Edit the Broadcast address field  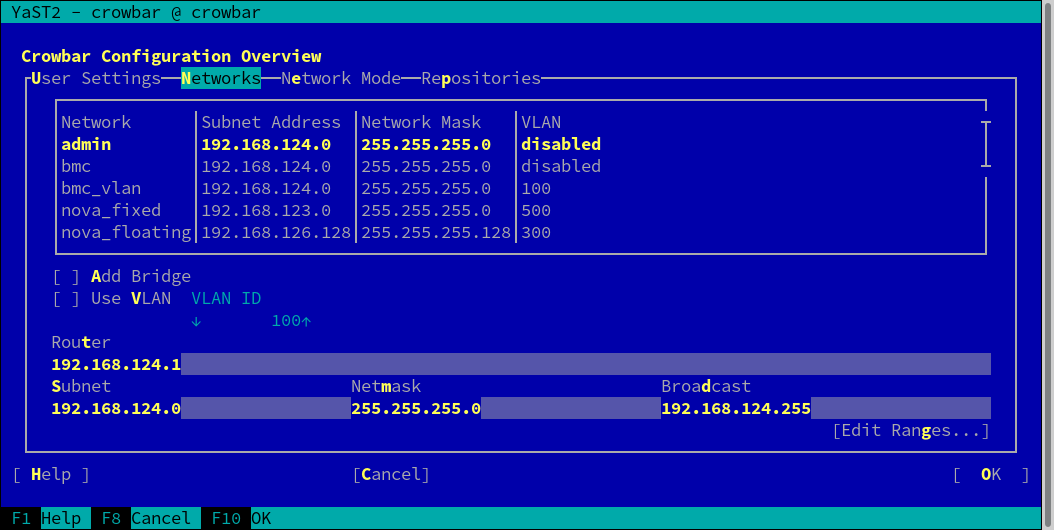click(x=825, y=408)
